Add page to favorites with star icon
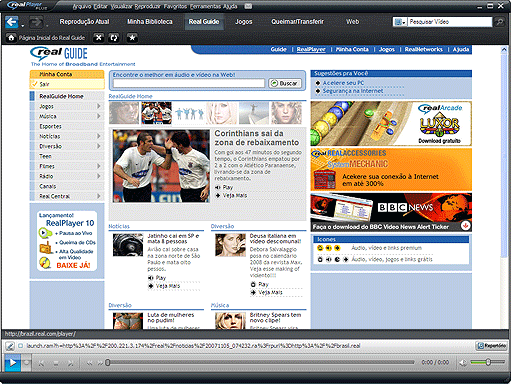This screenshot has height=384, width=511. click(x=132, y=38)
